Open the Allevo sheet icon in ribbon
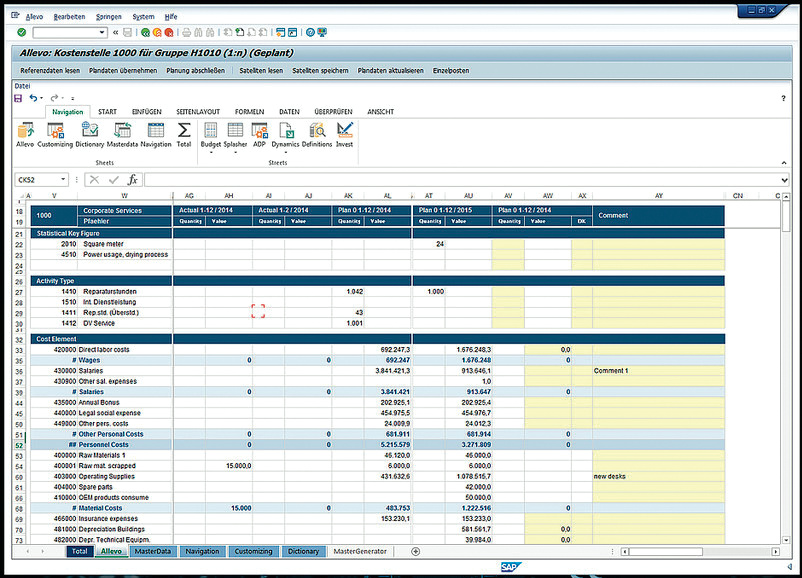Viewport: 802px width, 578px height. (x=25, y=131)
